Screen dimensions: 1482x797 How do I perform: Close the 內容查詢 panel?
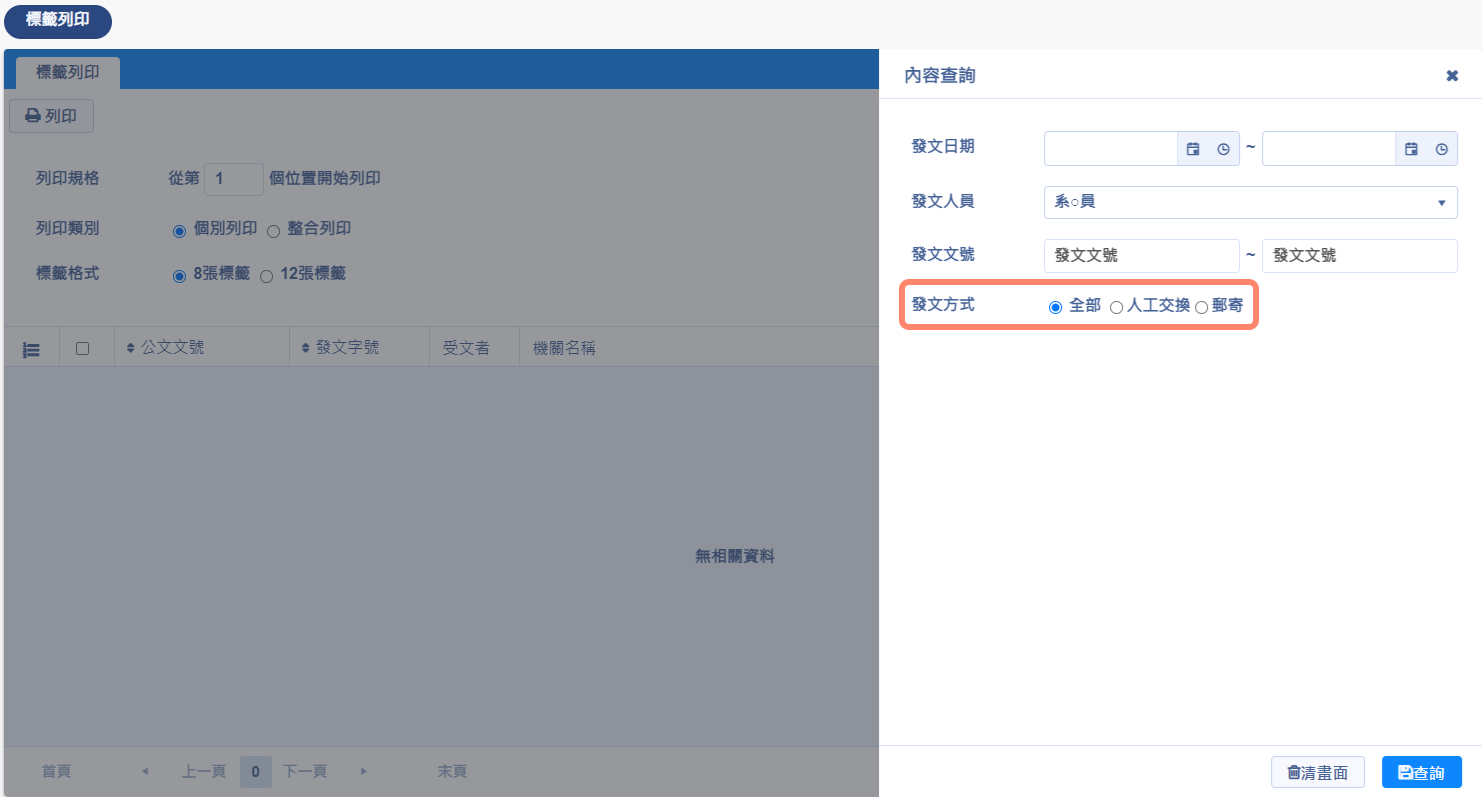click(1452, 76)
